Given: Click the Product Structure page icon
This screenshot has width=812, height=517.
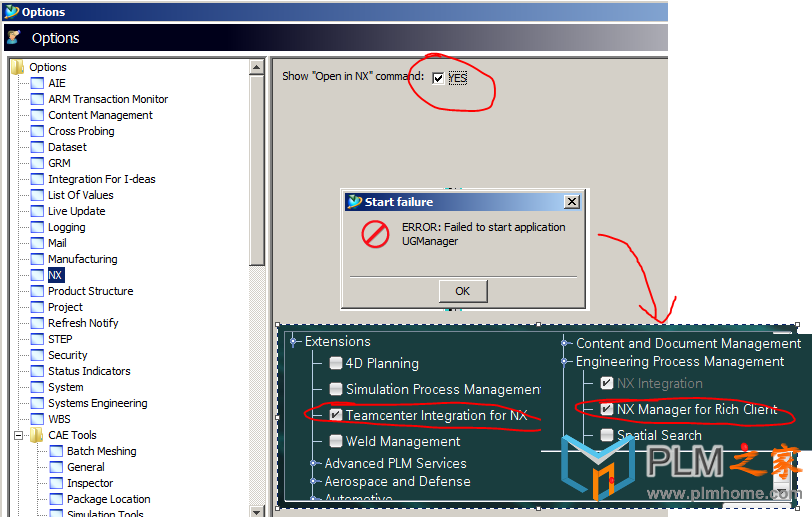Looking at the screenshot, I should click(37, 291).
